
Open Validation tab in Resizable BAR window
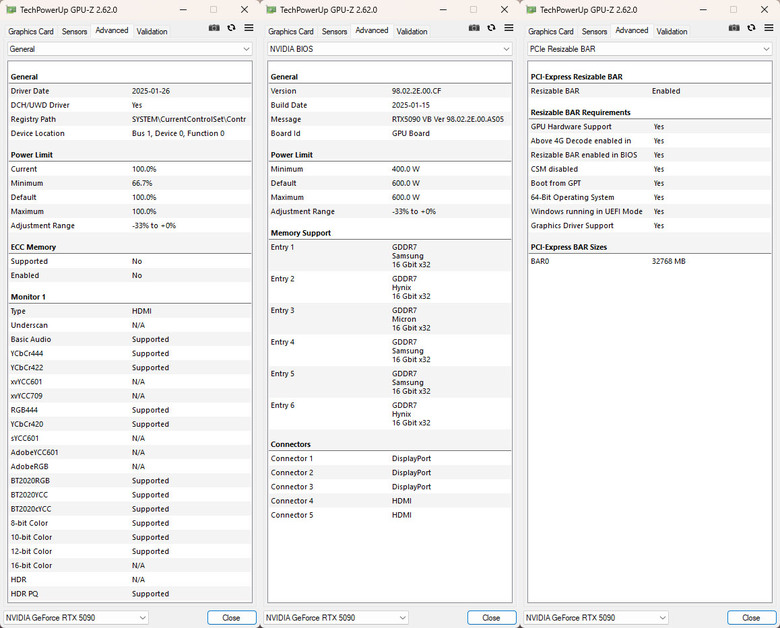click(x=672, y=31)
